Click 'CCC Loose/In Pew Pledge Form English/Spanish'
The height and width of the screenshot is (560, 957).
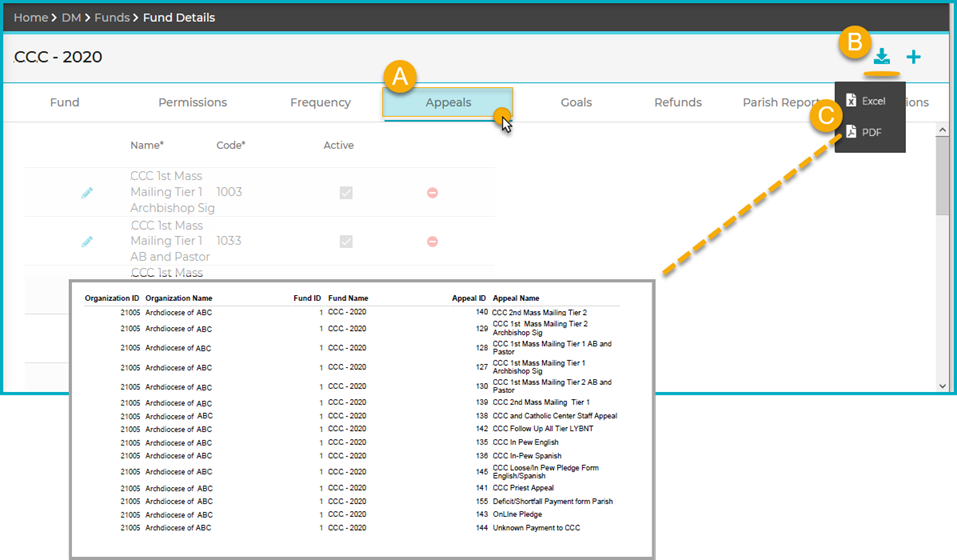click(x=546, y=472)
